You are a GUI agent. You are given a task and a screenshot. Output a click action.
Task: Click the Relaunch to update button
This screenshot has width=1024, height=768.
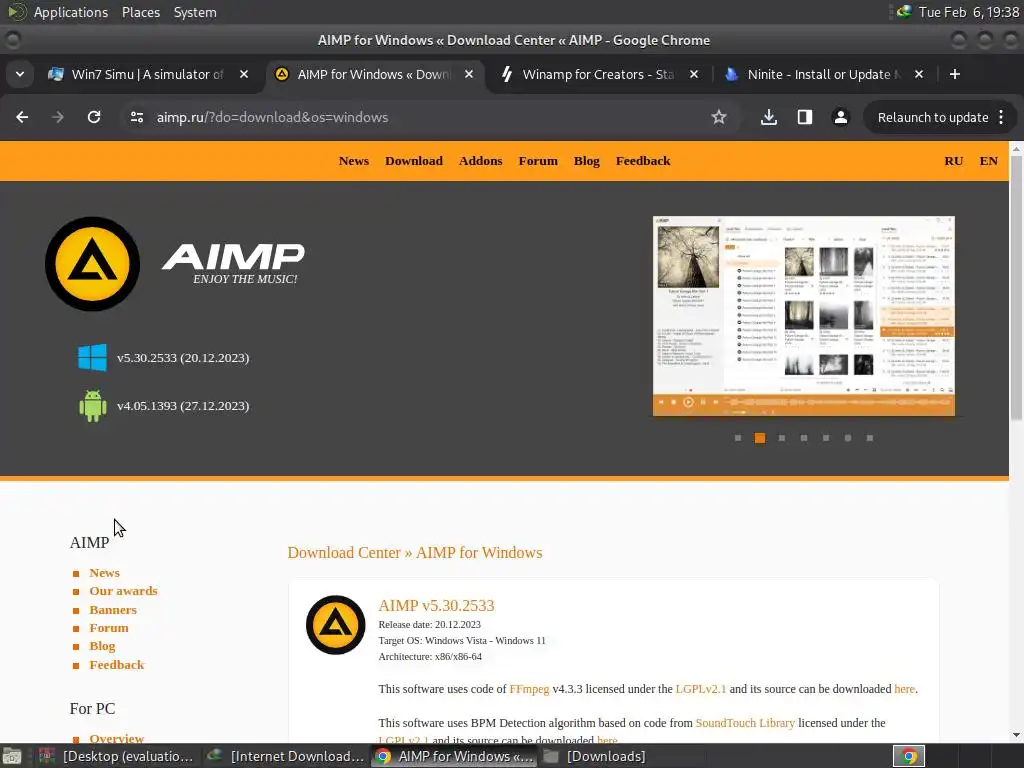click(933, 117)
